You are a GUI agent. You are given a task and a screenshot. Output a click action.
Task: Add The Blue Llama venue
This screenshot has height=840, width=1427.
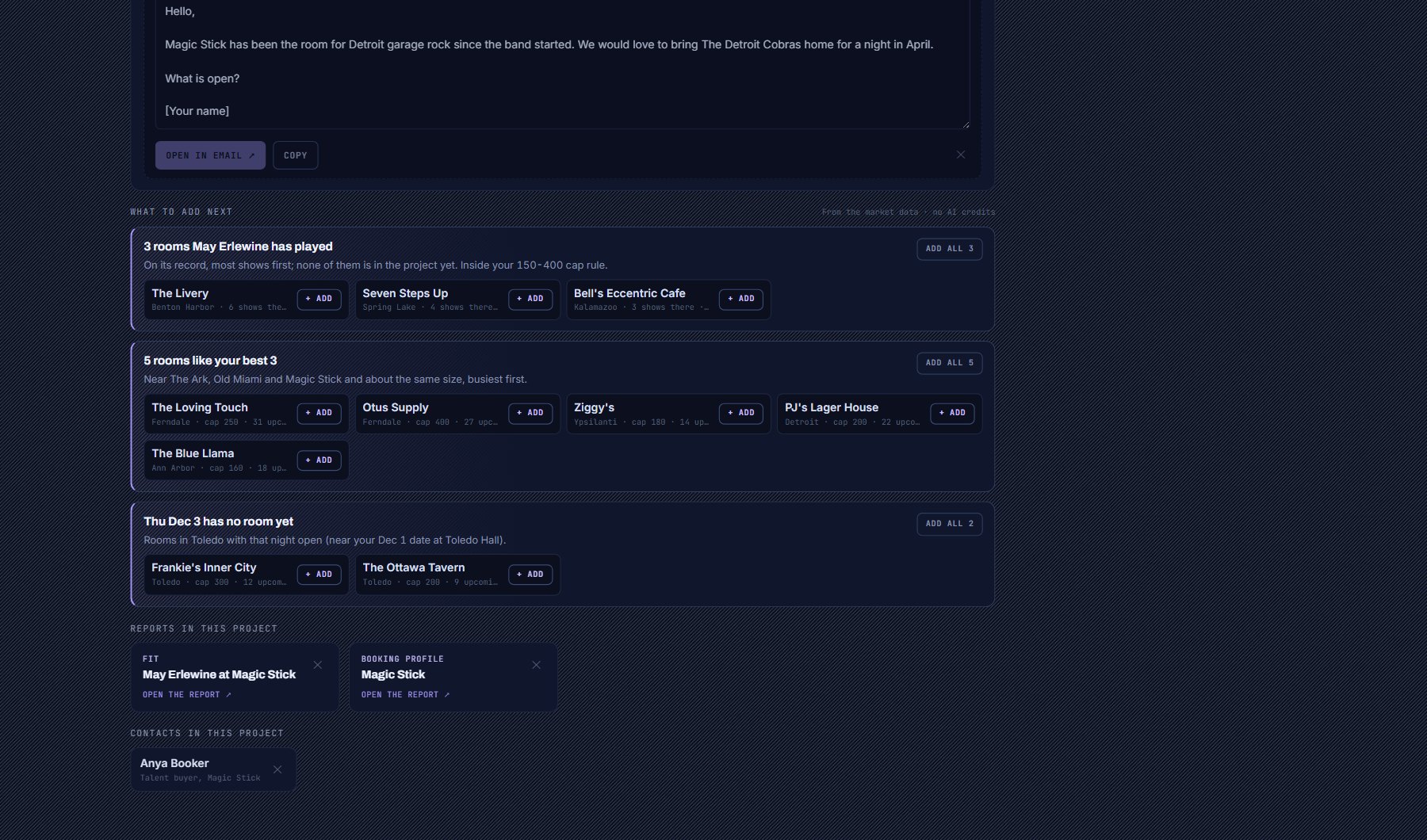coord(319,460)
